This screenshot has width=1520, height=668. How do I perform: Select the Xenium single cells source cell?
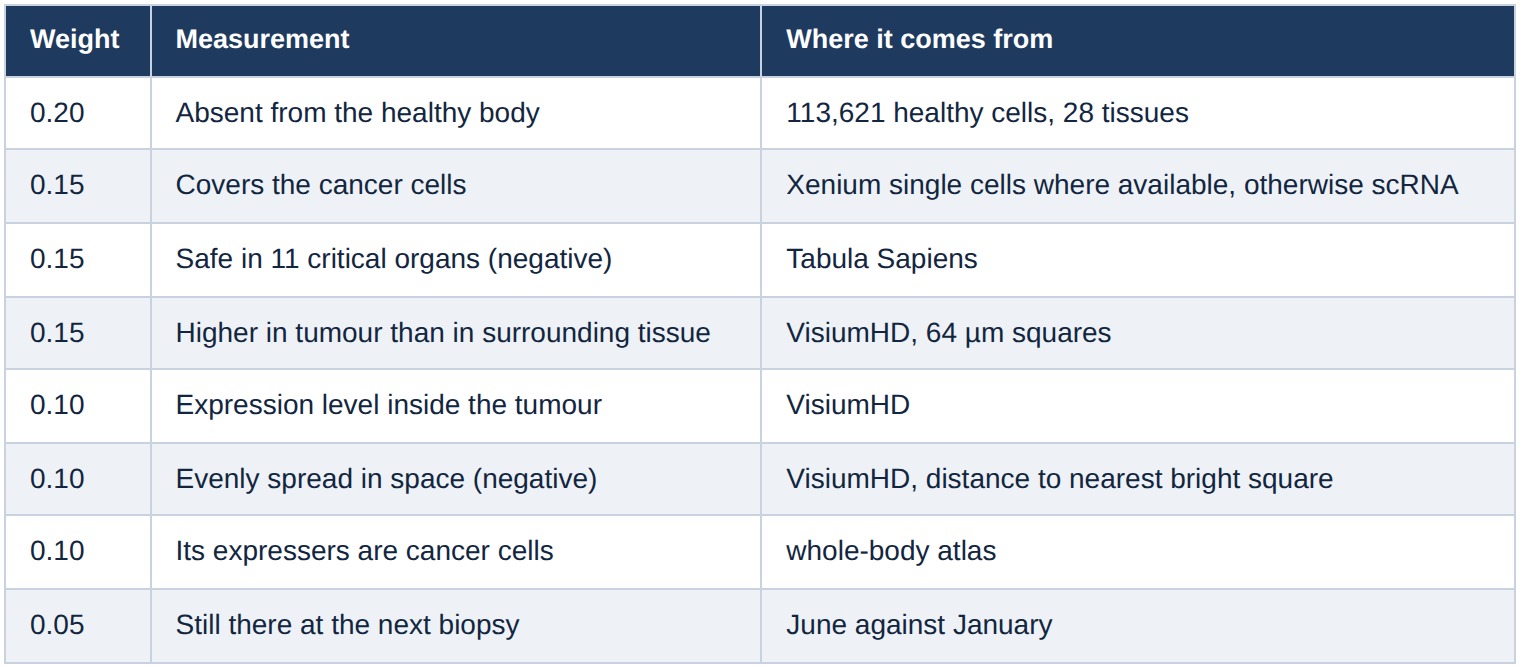[x=1138, y=186]
